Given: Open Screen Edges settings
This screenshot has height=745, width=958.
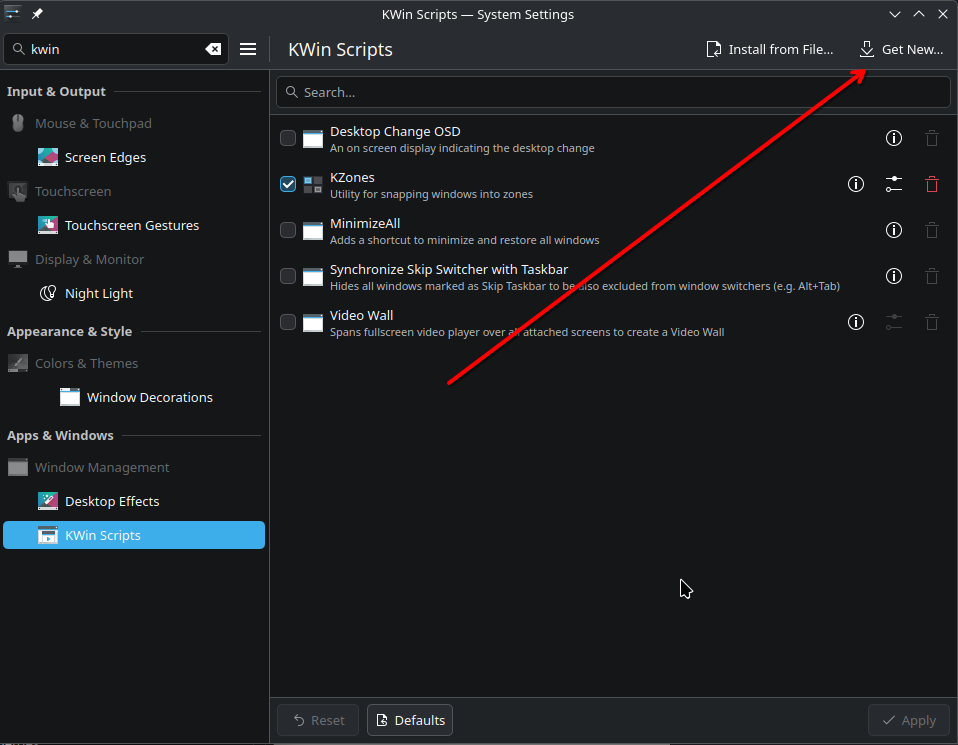Looking at the screenshot, I should click(134, 157).
